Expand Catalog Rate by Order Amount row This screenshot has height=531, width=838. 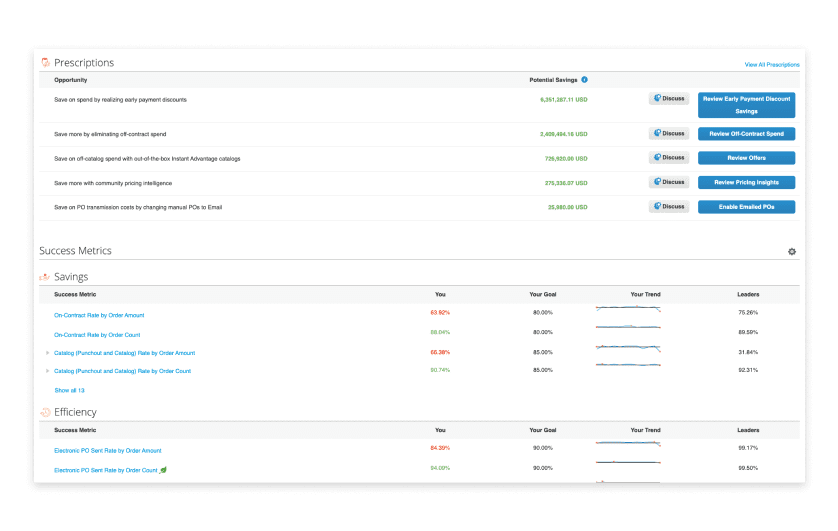point(48,353)
